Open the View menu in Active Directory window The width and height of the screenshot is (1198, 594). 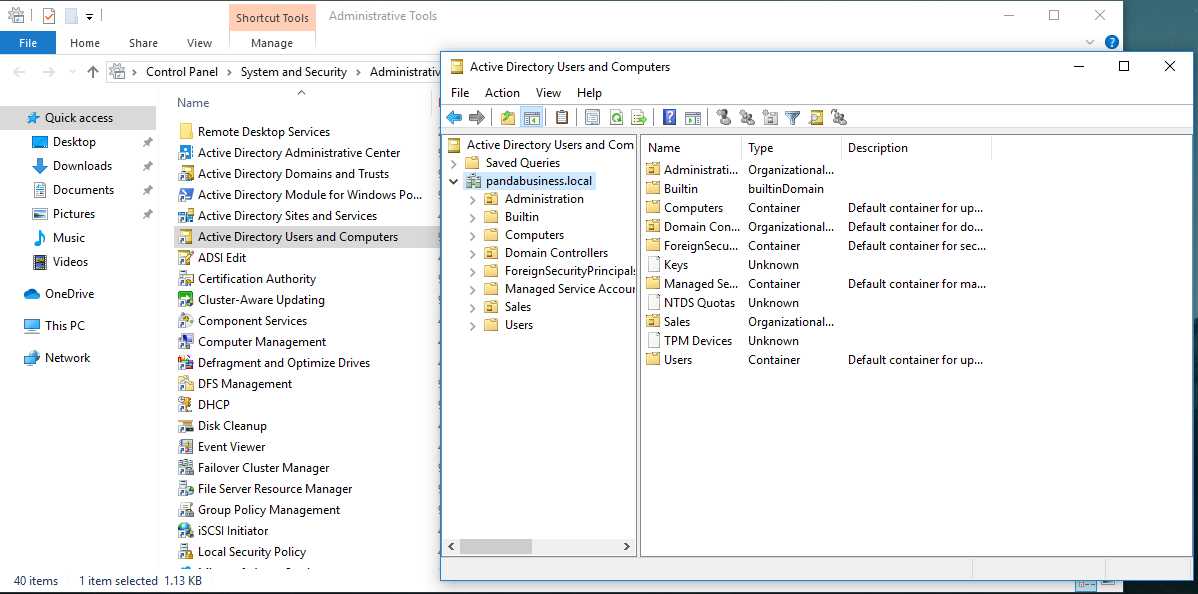click(x=548, y=93)
